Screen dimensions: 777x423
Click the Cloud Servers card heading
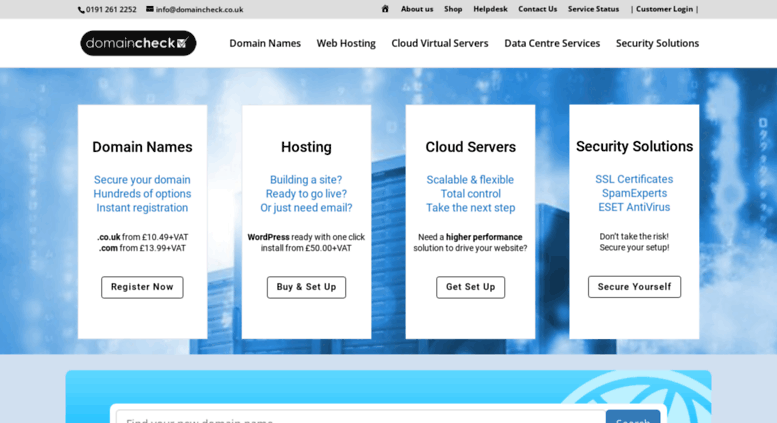tap(470, 147)
